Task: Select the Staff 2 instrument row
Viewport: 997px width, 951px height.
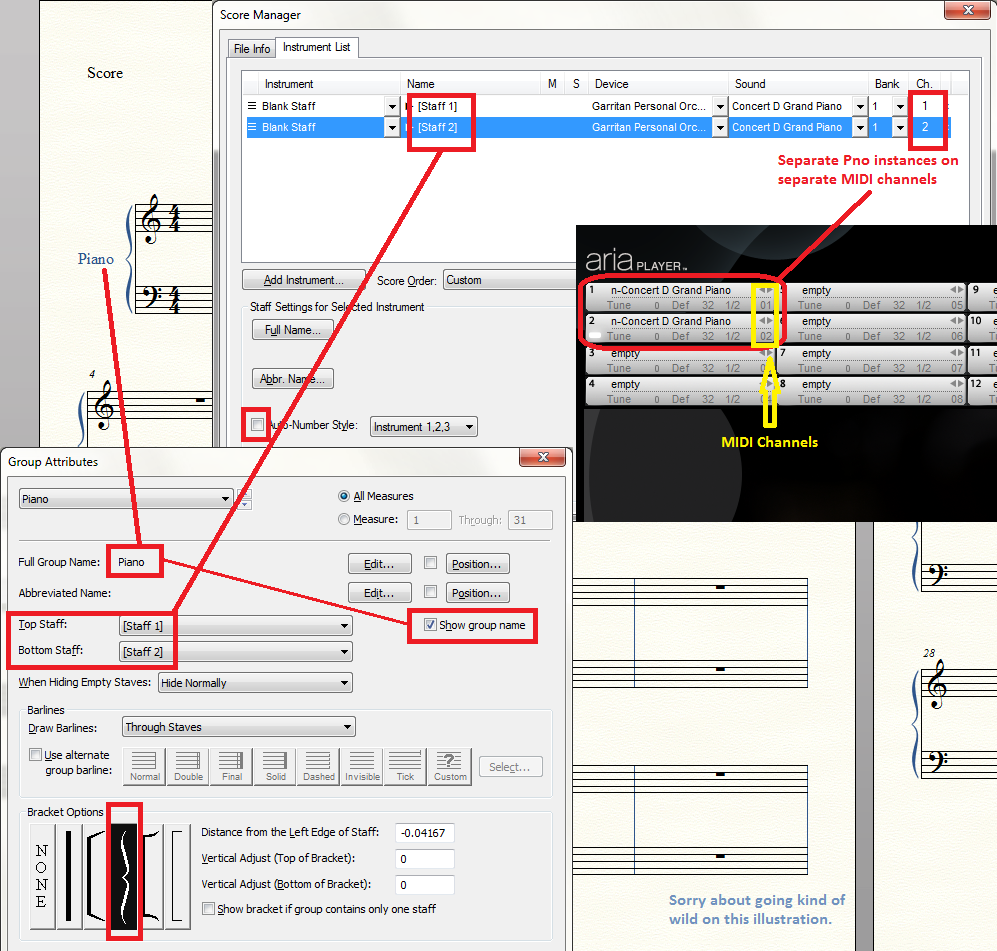Action: pyautogui.click(x=320, y=127)
